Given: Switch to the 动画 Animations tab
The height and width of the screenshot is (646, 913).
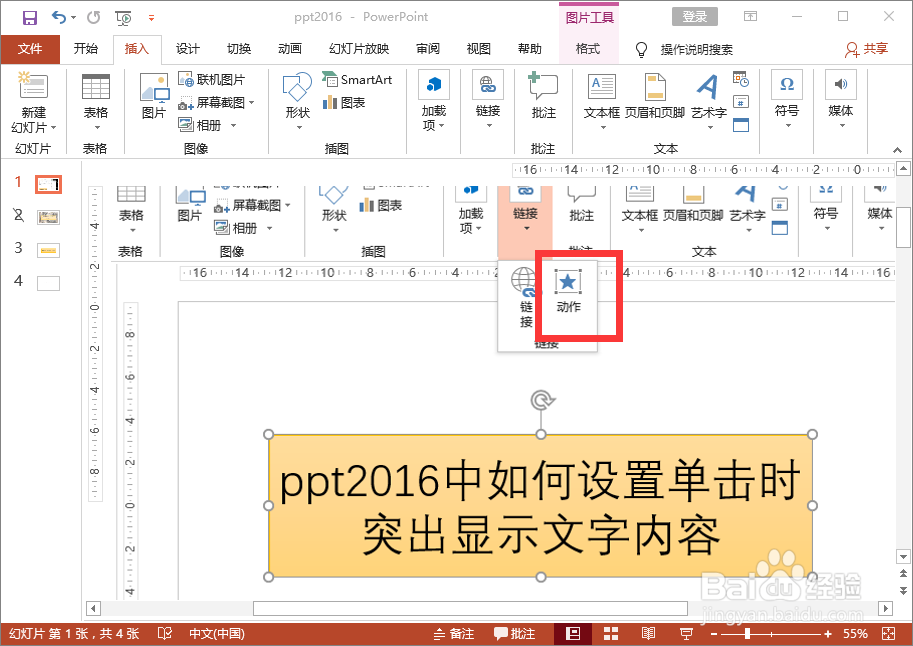Looking at the screenshot, I should [290, 49].
